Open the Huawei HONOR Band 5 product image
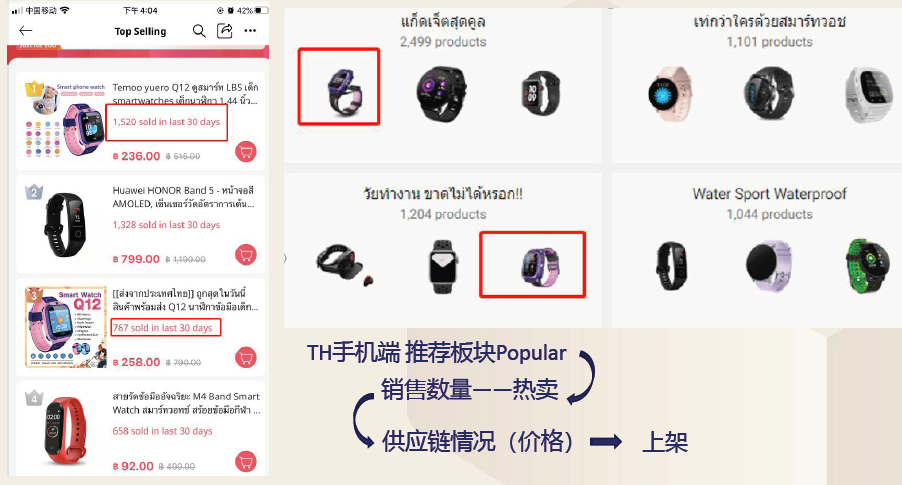This screenshot has height=485, width=902. point(65,224)
